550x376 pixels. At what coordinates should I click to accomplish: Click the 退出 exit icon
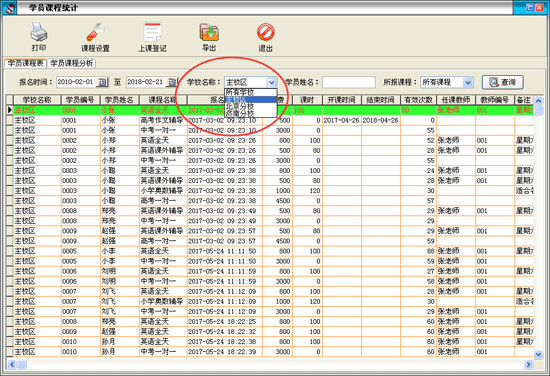coord(266,32)
